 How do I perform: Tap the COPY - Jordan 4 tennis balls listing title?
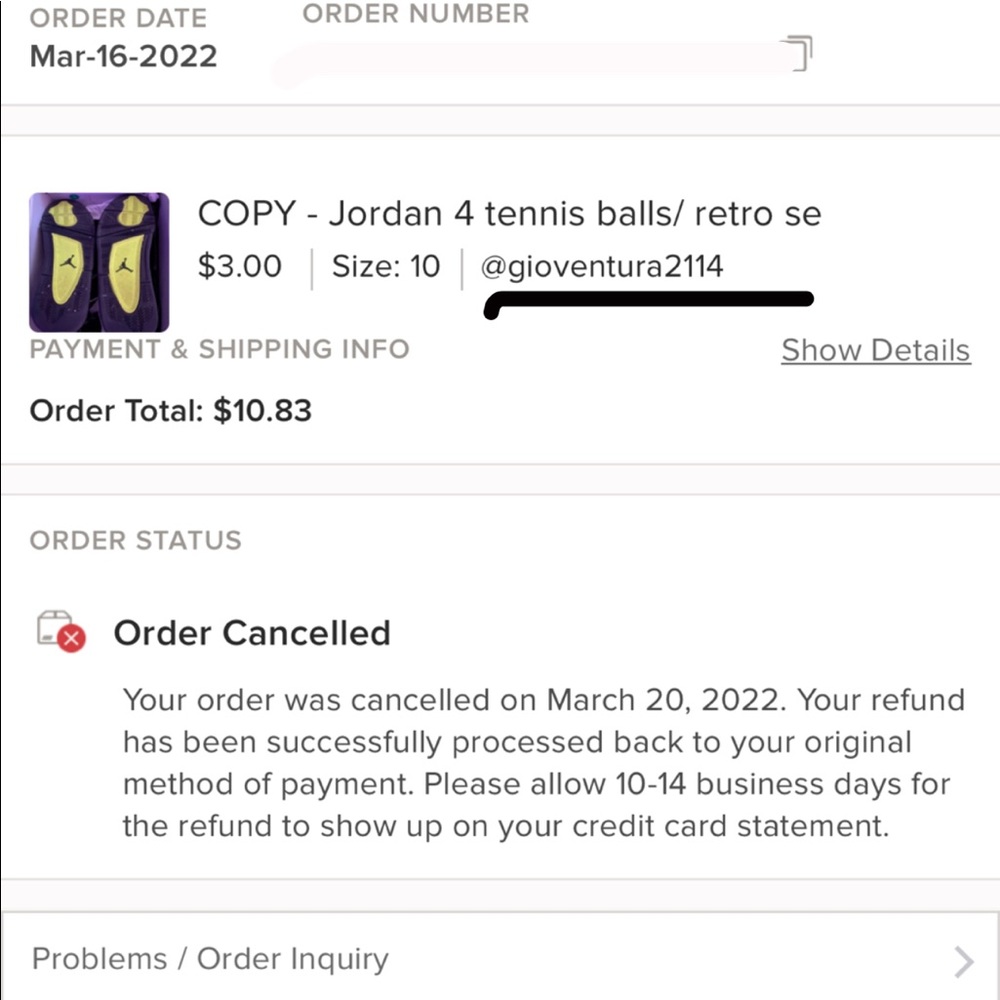pos(509,213)
